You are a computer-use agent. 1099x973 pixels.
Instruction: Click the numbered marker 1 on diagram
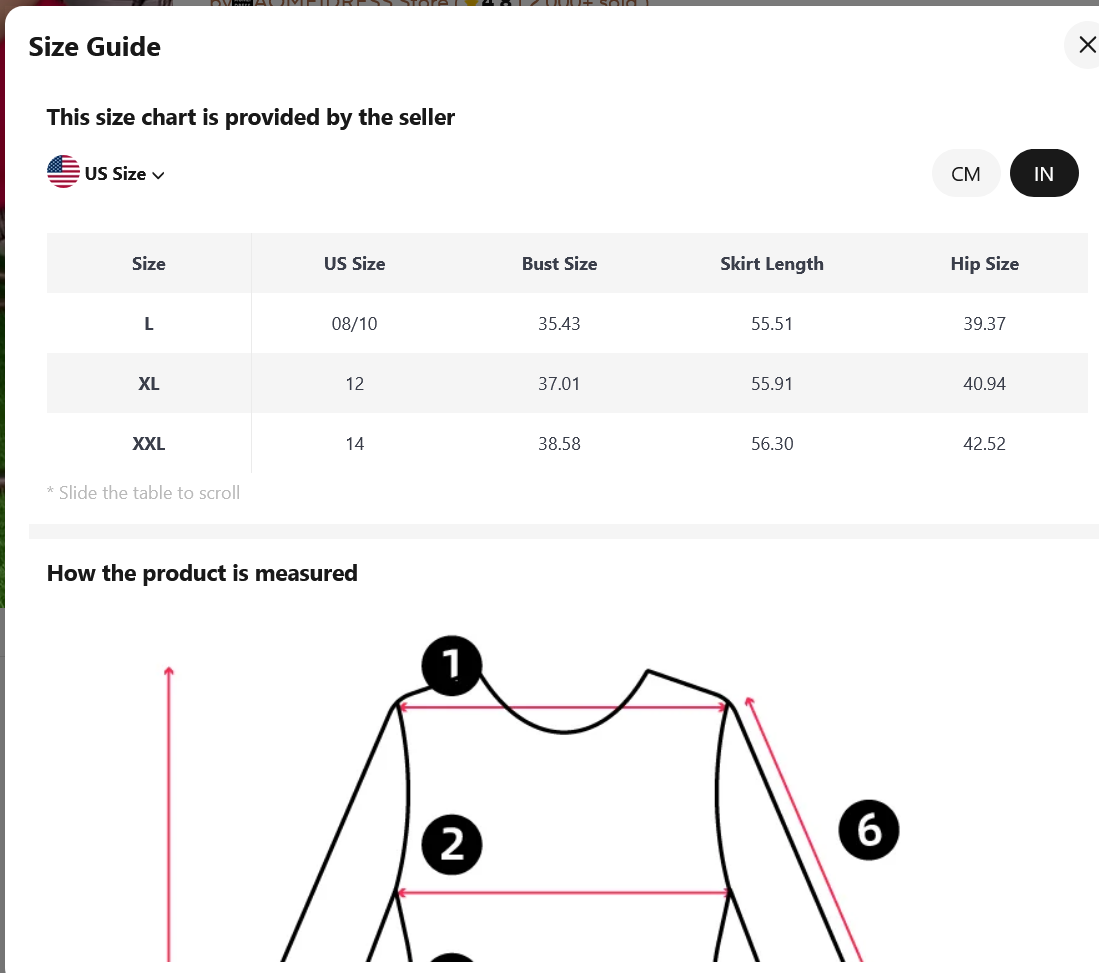(452, 665)
